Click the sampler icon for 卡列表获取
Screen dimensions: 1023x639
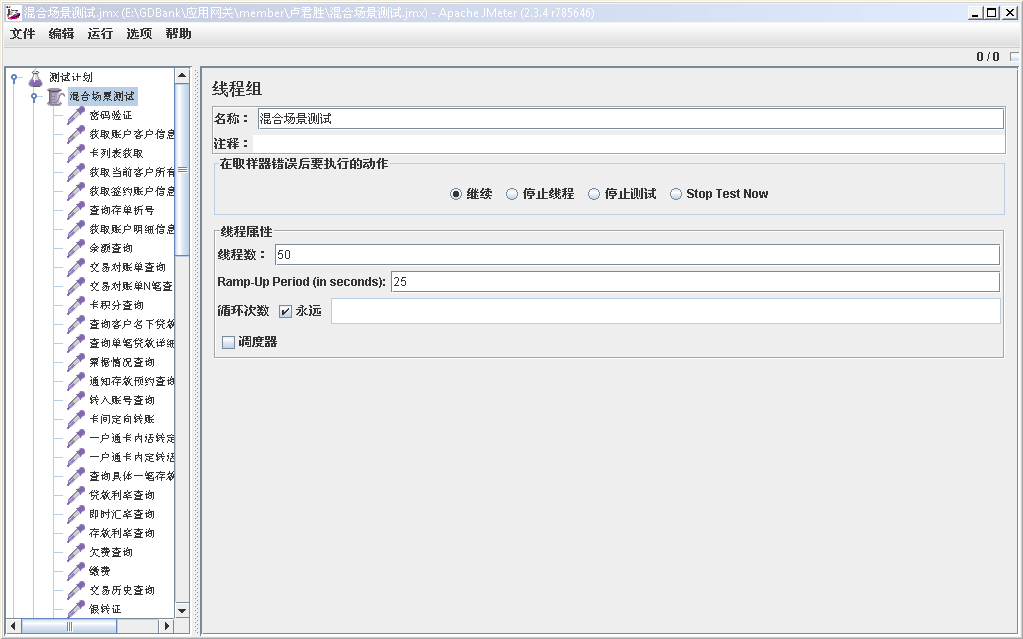tap(76, 153)
